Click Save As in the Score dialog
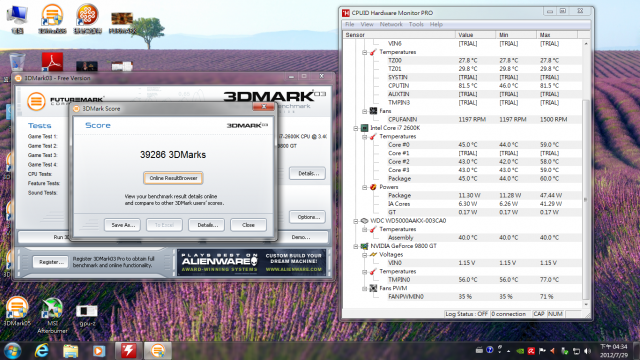 pos(122,225)
